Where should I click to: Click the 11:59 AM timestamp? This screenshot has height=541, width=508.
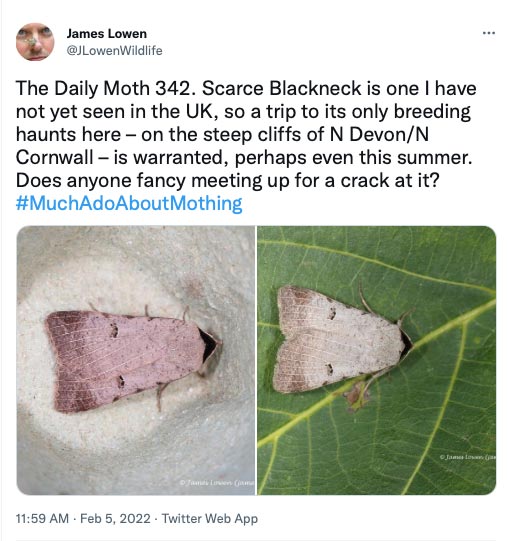[x=42, y=518]
